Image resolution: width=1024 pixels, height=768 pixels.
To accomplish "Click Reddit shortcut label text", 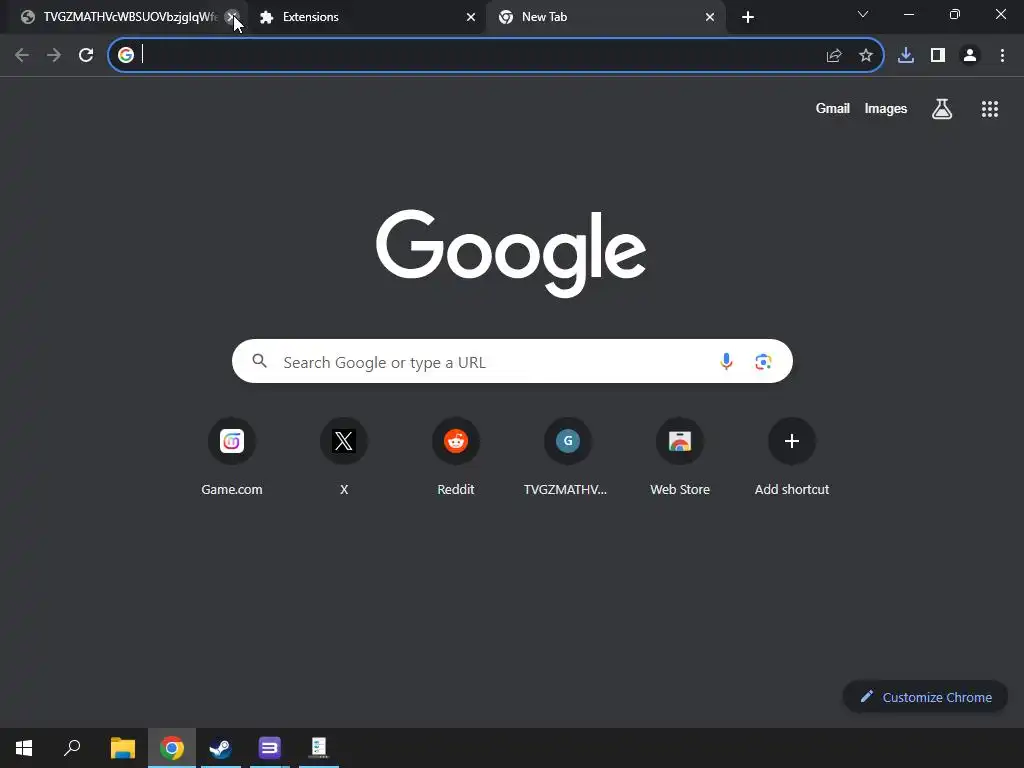I will point(456,489).
